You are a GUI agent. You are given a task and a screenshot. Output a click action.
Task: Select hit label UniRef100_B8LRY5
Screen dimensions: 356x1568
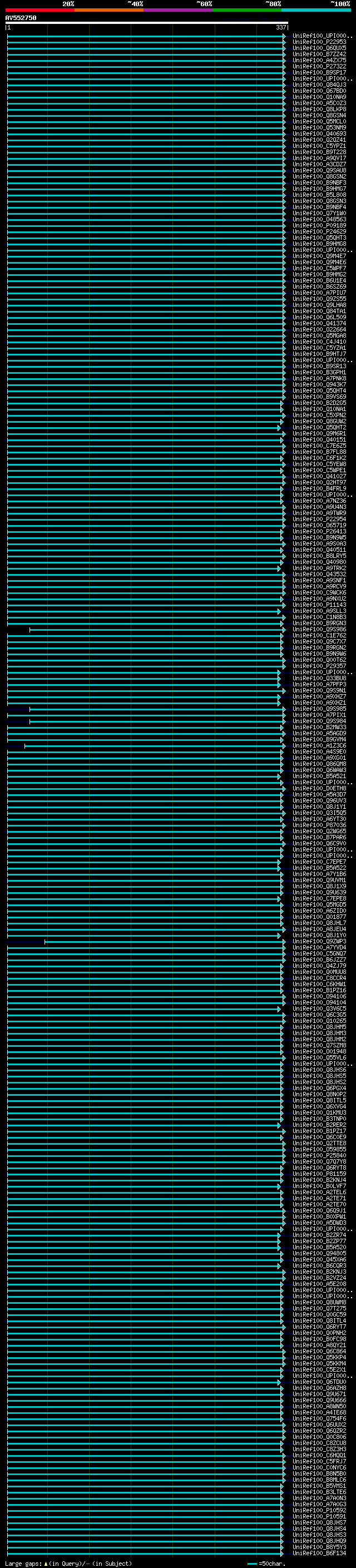click(319, 556)
